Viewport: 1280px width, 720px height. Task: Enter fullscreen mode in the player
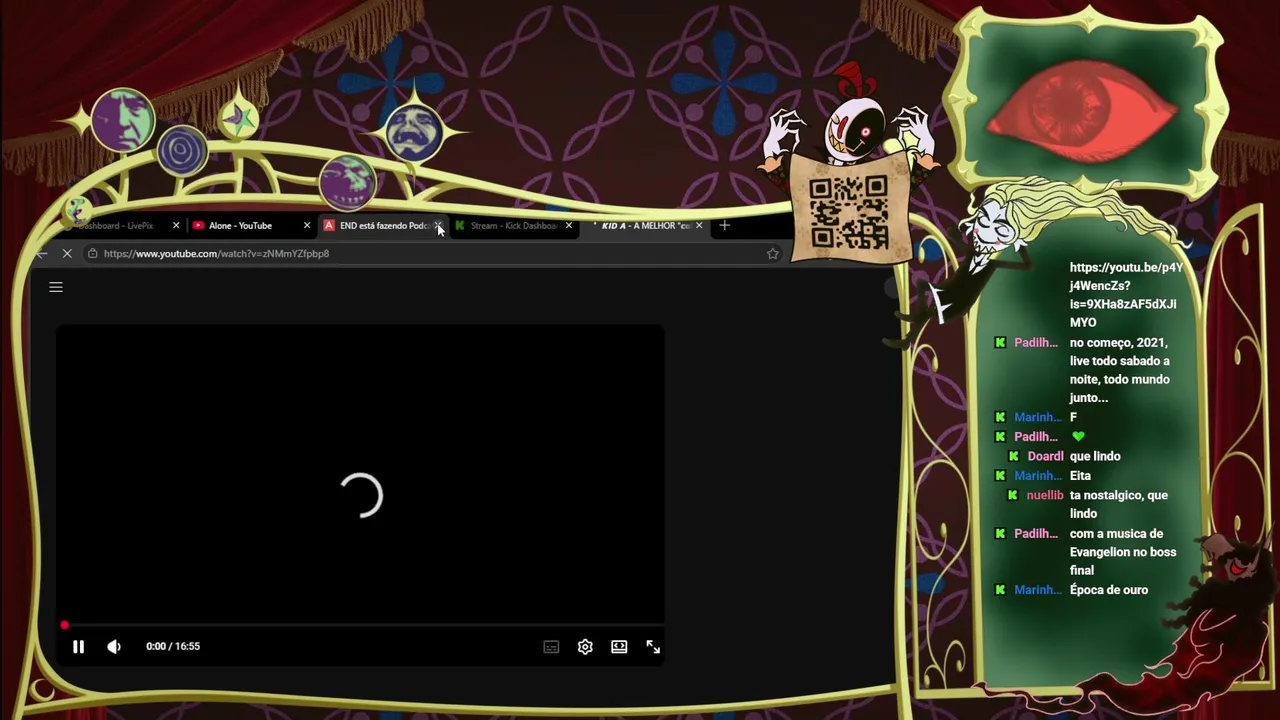coord(653,647)
